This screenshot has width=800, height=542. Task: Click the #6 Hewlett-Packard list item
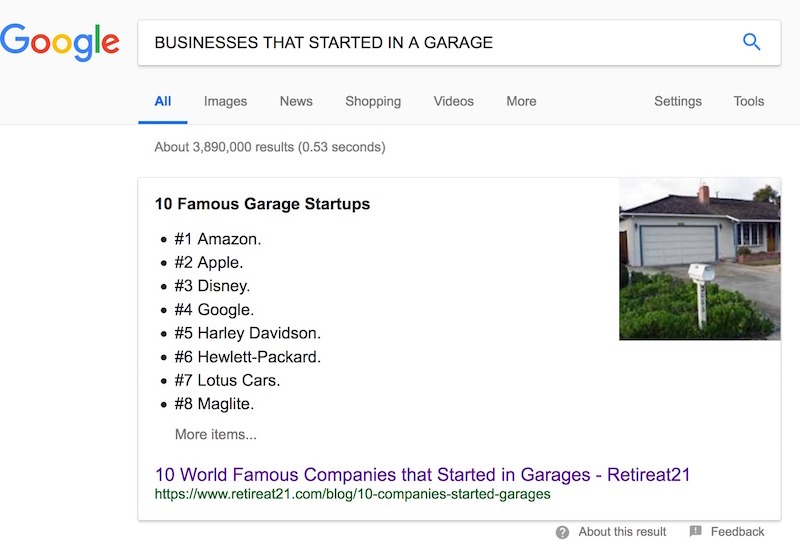[247, 357]
